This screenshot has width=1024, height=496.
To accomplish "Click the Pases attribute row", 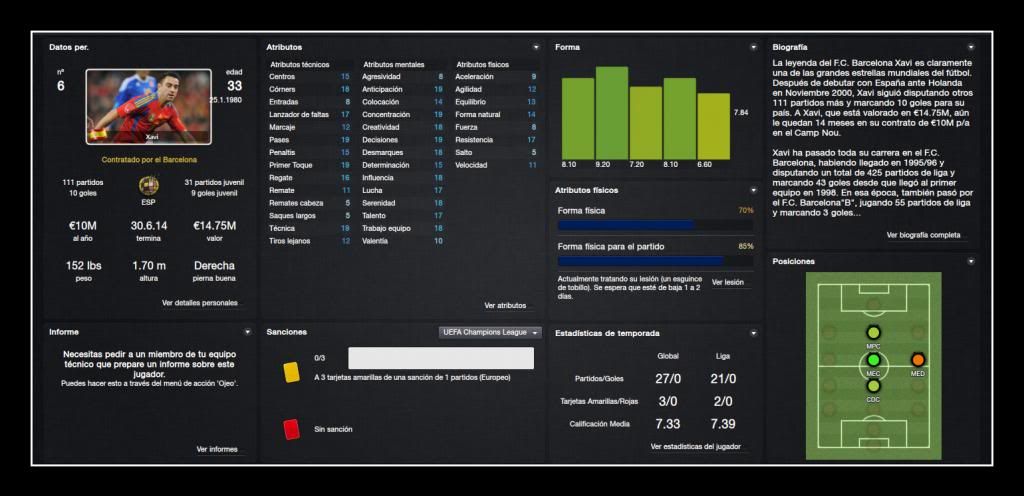I will 310,140.
